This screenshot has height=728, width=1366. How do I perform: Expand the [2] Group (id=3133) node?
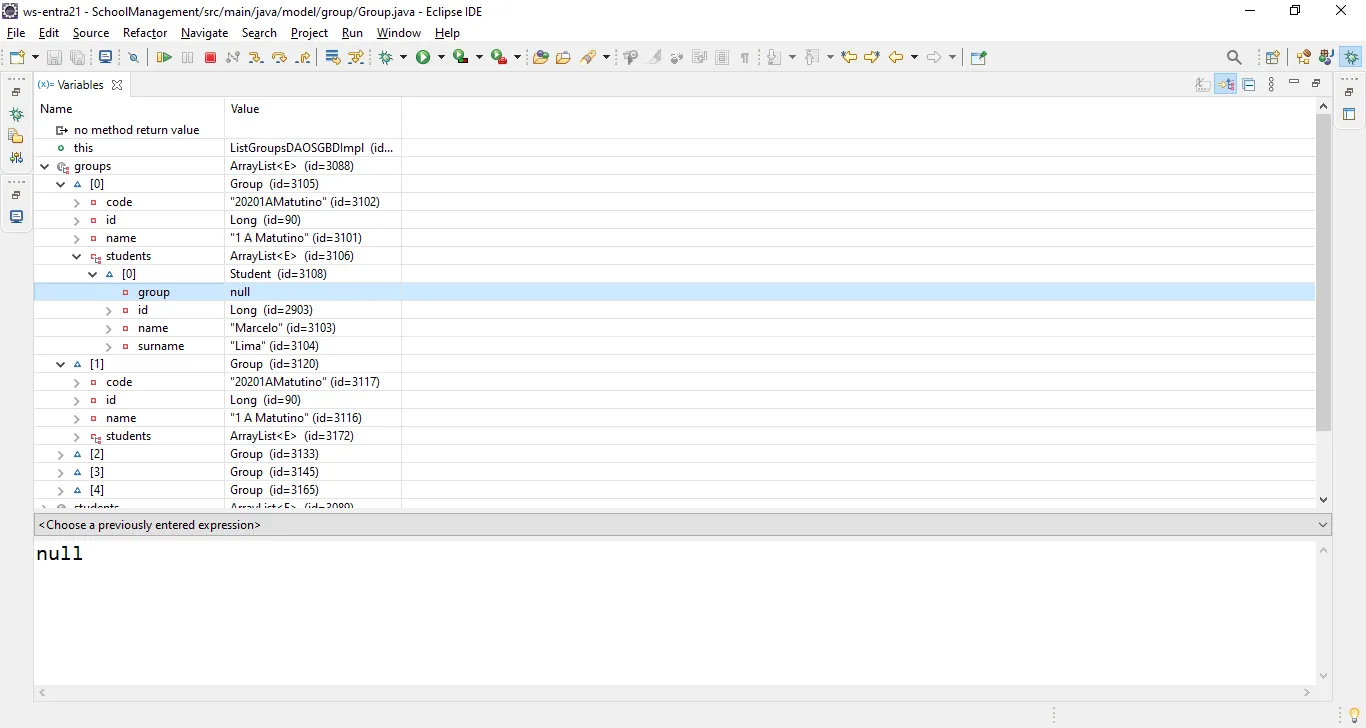(61, 454)
